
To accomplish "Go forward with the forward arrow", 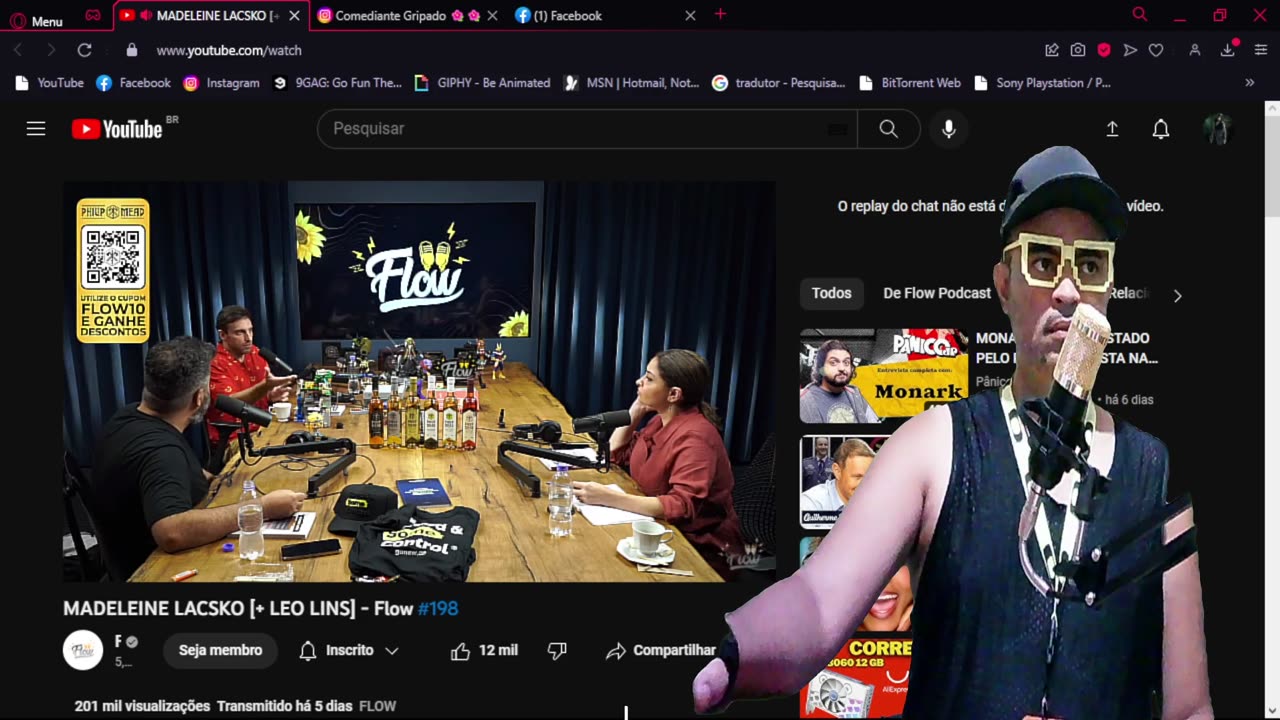I will 51,50.
